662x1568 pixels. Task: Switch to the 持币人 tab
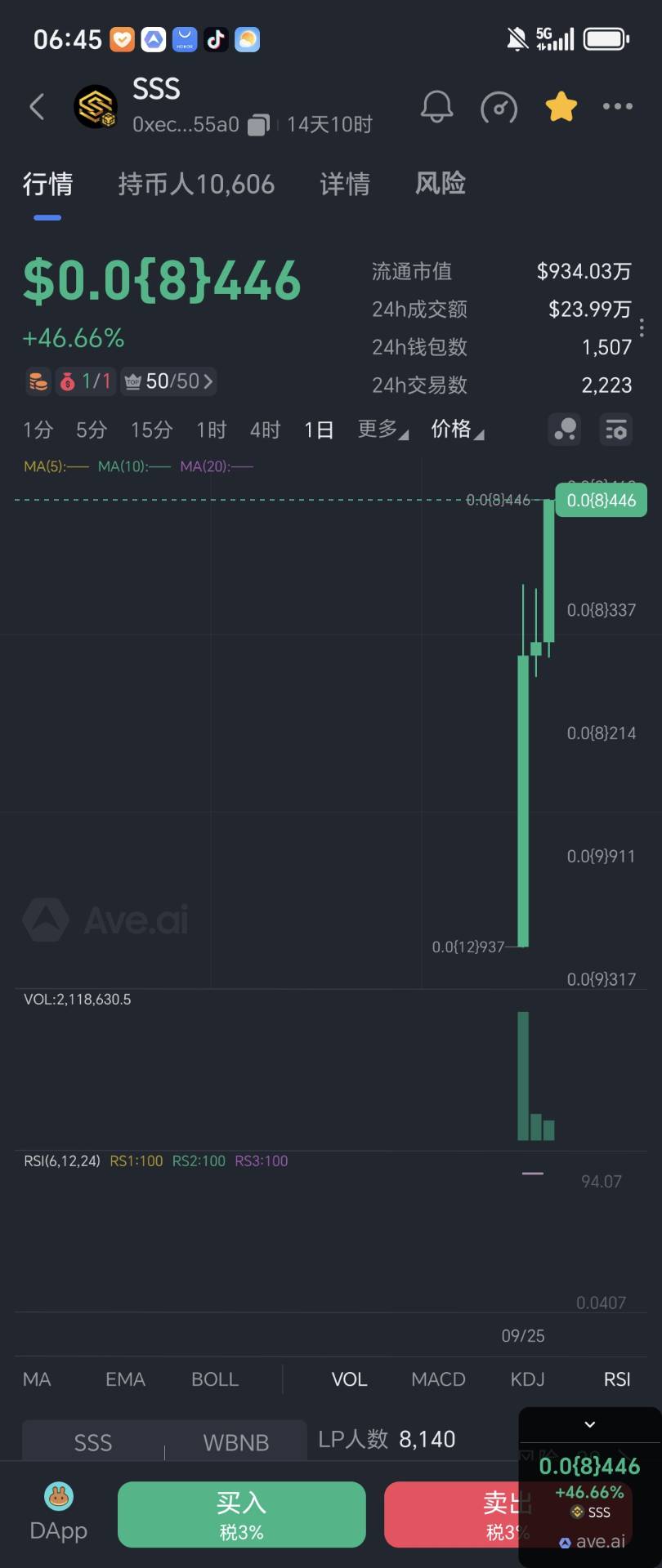pyautogui.click(x=196, y=184)
